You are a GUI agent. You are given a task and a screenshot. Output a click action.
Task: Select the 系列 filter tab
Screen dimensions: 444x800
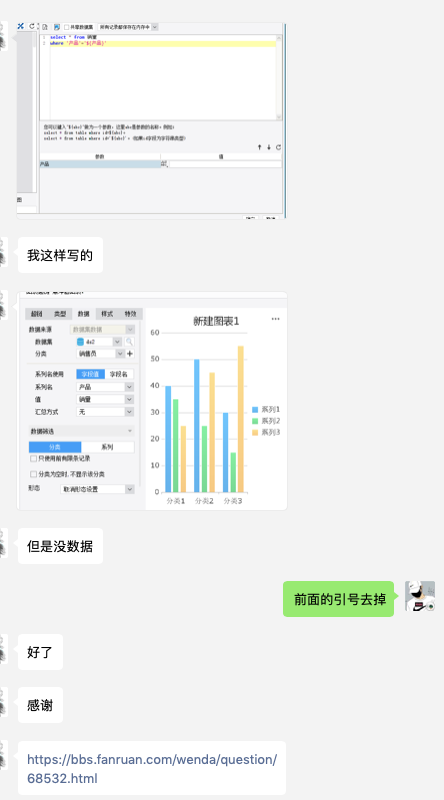coord(108,447)
